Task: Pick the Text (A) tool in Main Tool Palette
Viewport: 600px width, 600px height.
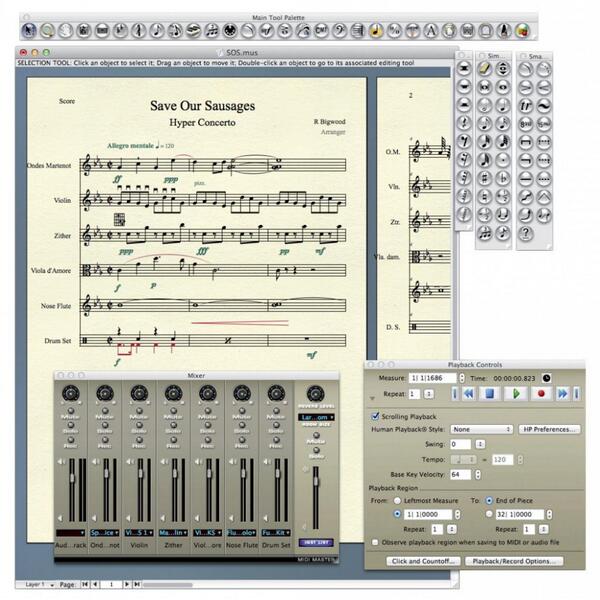Action: (431, 31)
